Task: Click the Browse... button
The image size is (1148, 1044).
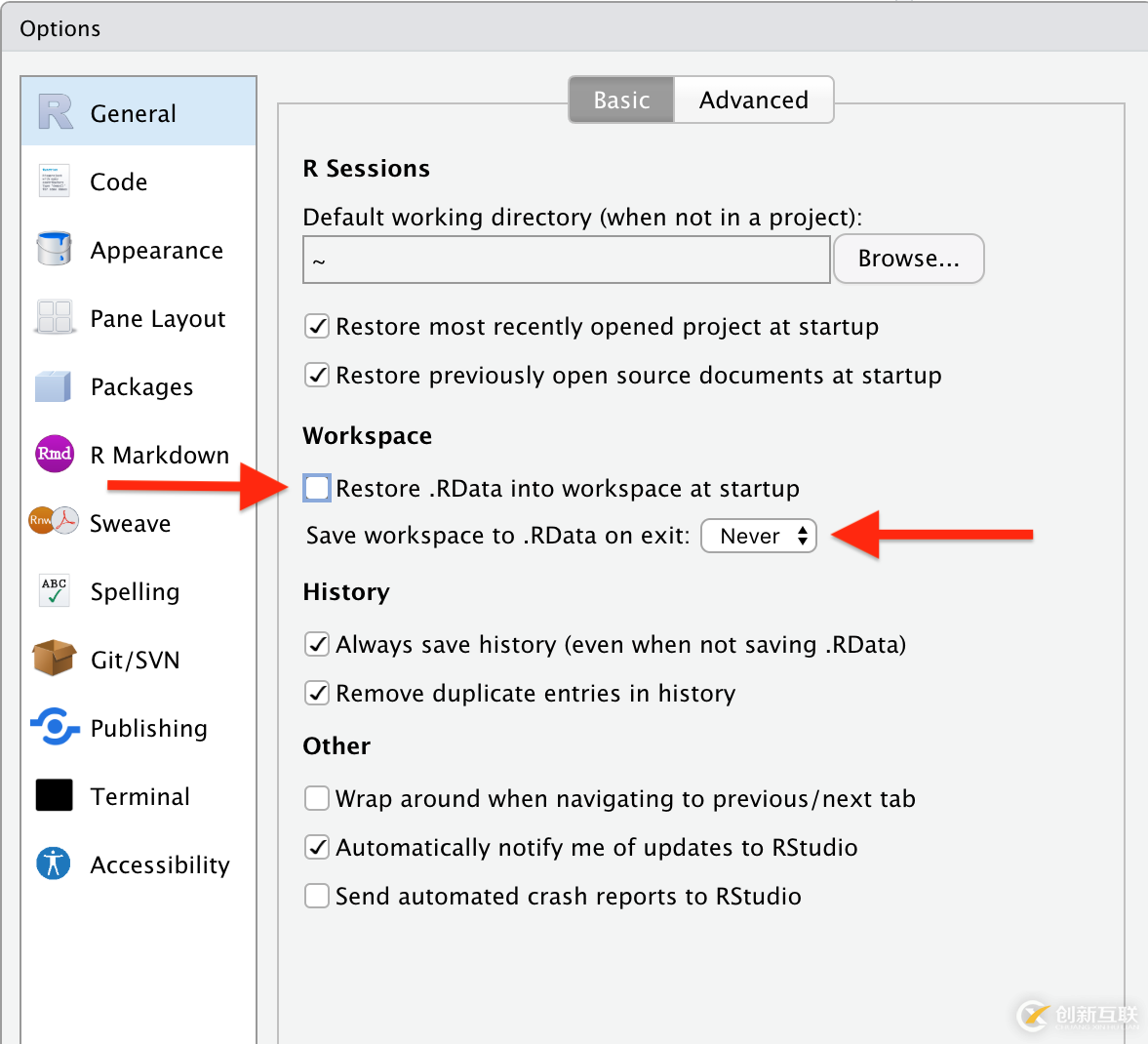Action: coord(908,259)
